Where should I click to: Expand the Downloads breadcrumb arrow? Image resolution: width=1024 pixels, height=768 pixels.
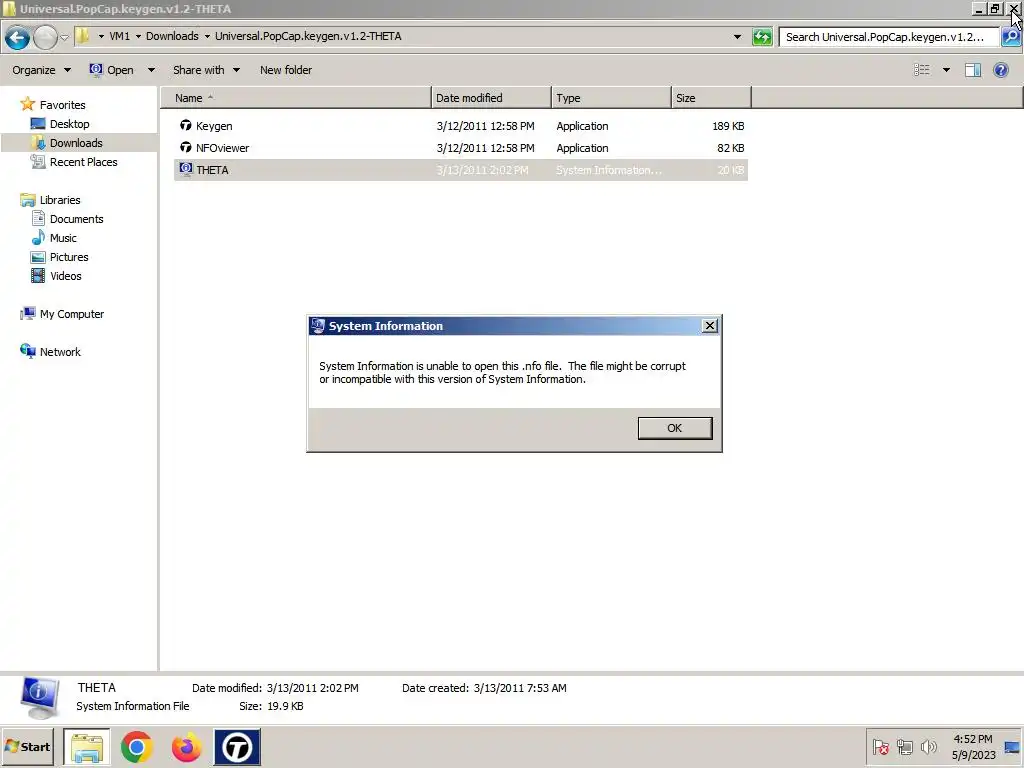click(138, 37)
